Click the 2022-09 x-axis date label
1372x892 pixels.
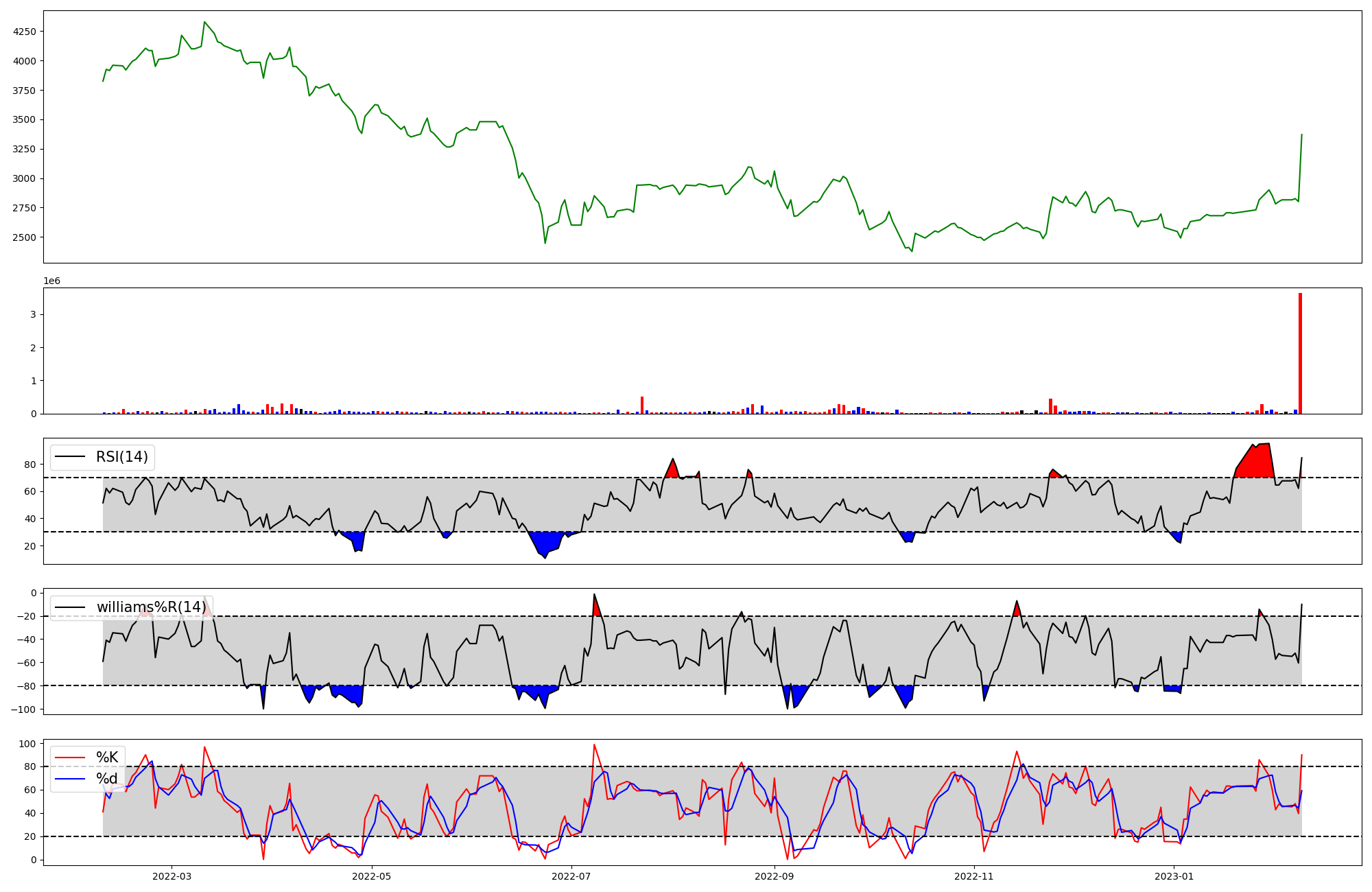[774, 876]
